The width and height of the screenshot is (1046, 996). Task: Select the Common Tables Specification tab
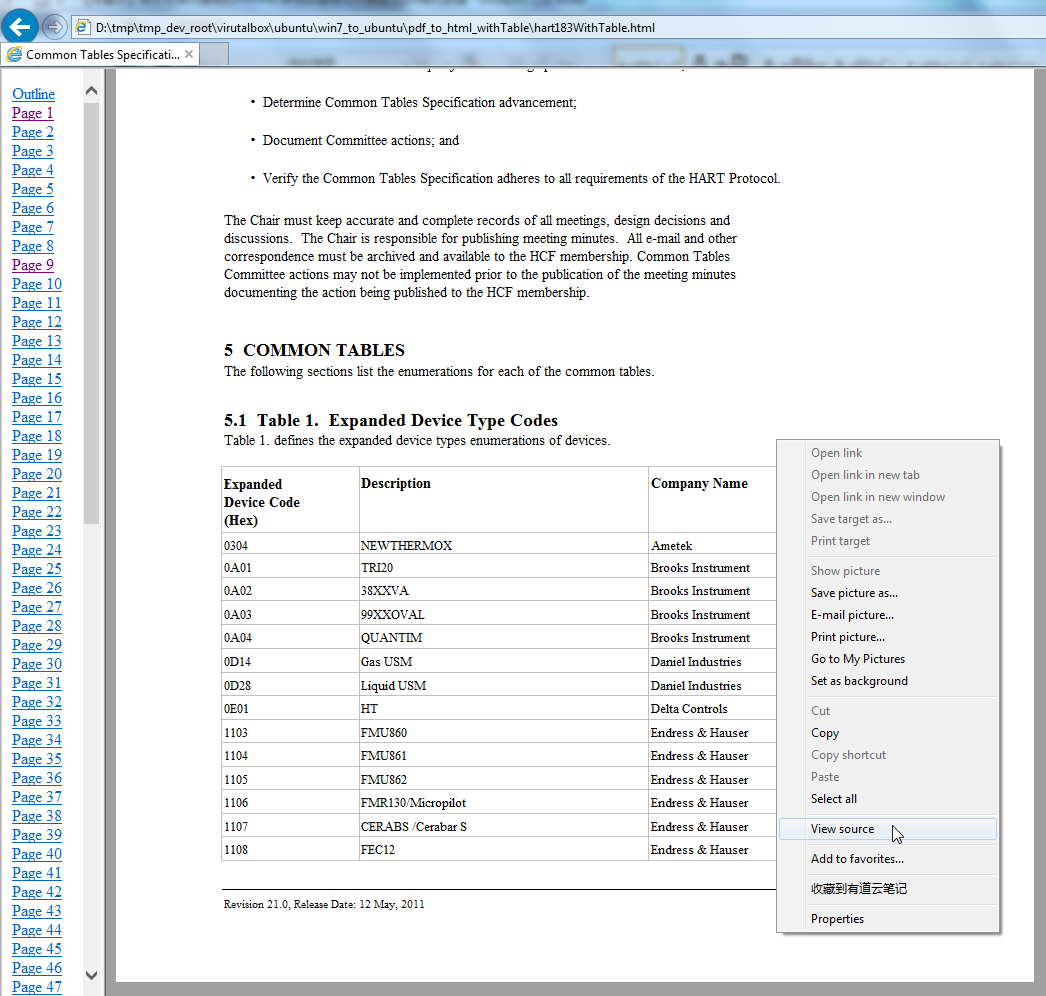100,54
